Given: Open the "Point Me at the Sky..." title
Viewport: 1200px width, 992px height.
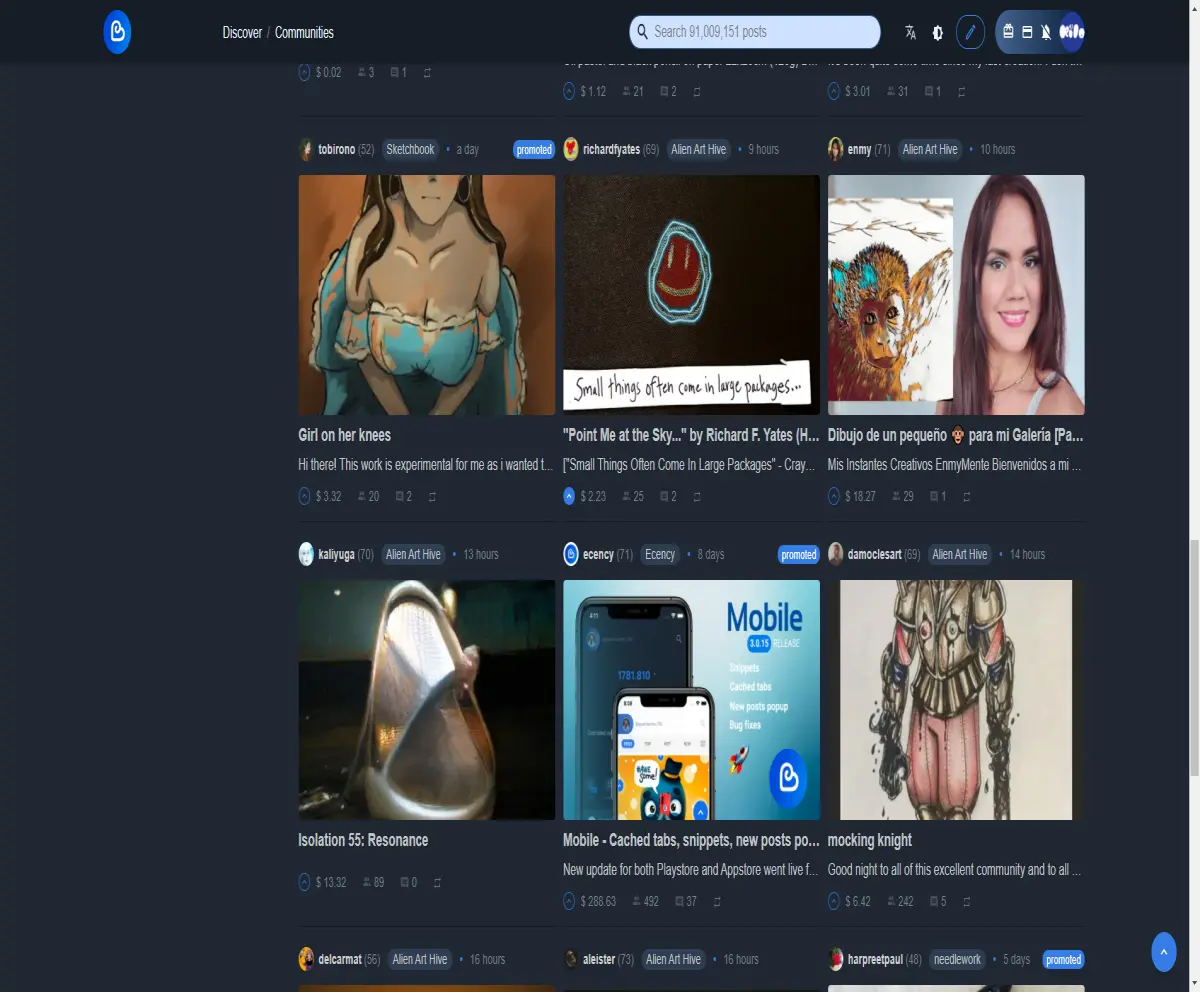Looking at the screenshot, I should click(691, 435).
